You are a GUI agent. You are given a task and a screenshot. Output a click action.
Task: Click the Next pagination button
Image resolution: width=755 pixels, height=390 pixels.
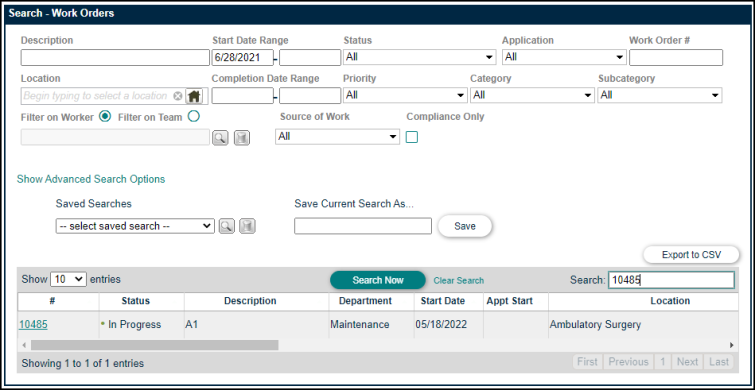pos(687,362)
